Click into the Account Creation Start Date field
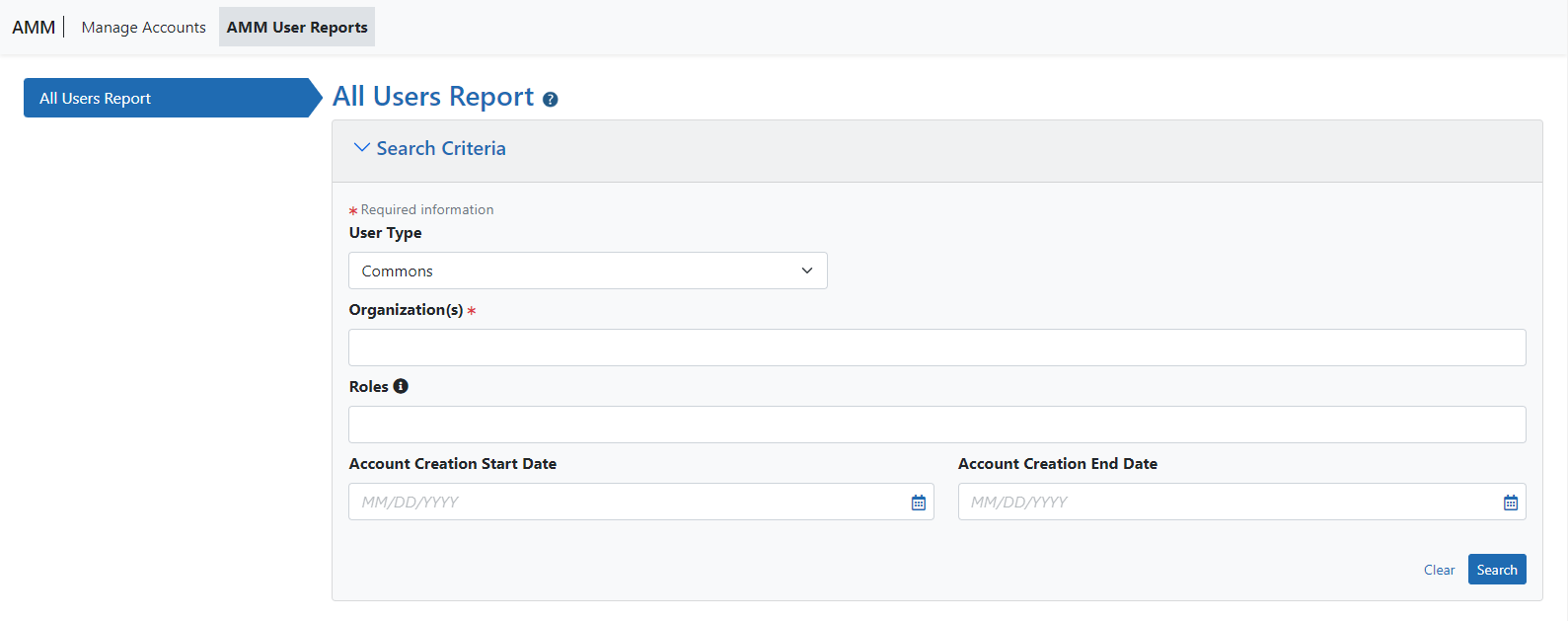The image size is (1568, 621). point(641,502)
